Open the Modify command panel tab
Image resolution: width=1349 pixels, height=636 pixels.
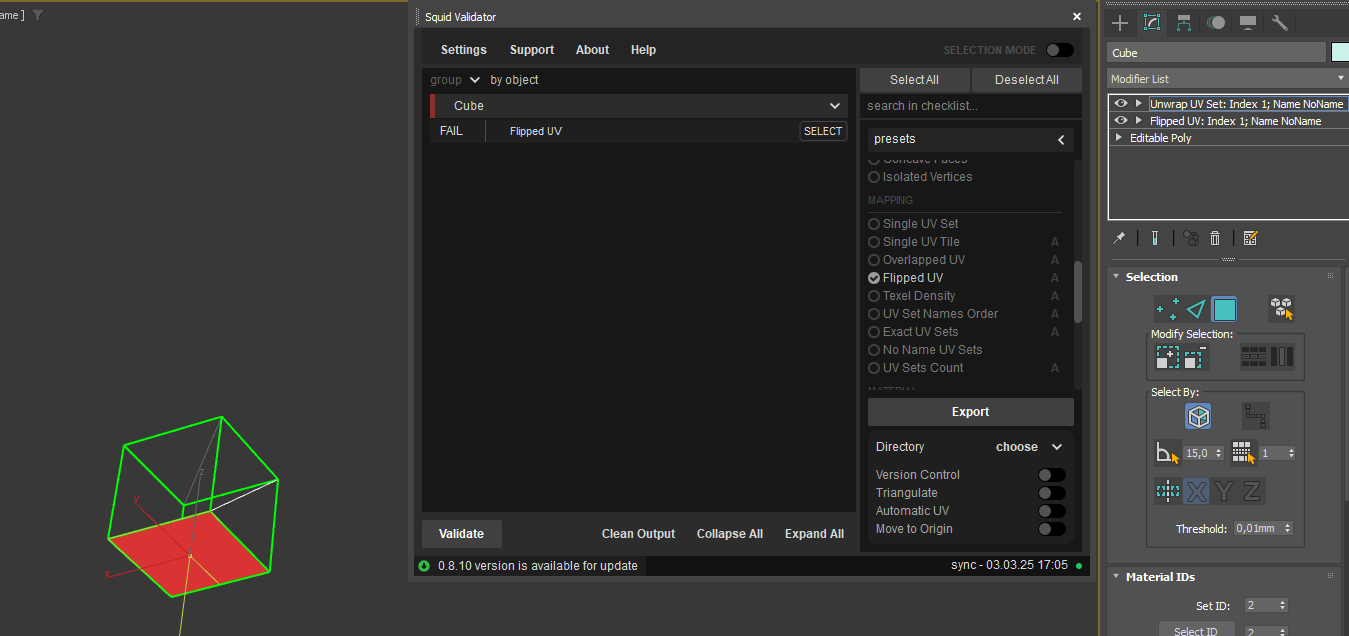[1152, 23]
